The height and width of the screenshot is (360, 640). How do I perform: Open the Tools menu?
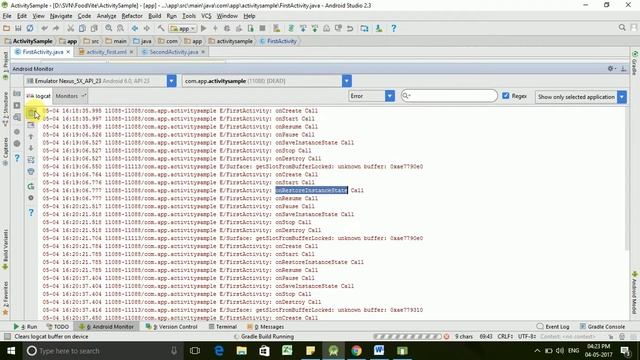click(189, 16)
